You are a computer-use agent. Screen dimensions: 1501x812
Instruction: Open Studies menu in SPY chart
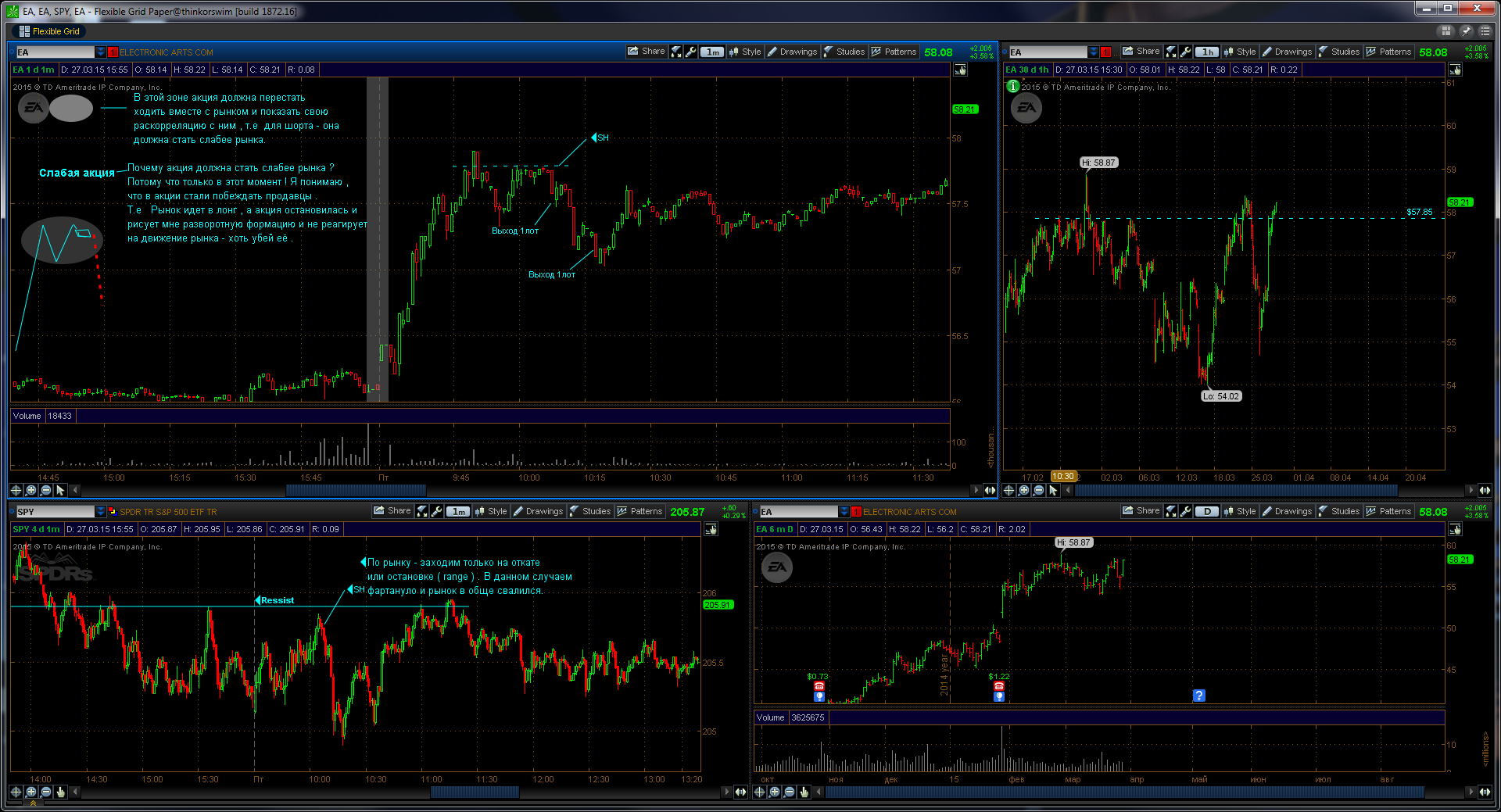589,511
